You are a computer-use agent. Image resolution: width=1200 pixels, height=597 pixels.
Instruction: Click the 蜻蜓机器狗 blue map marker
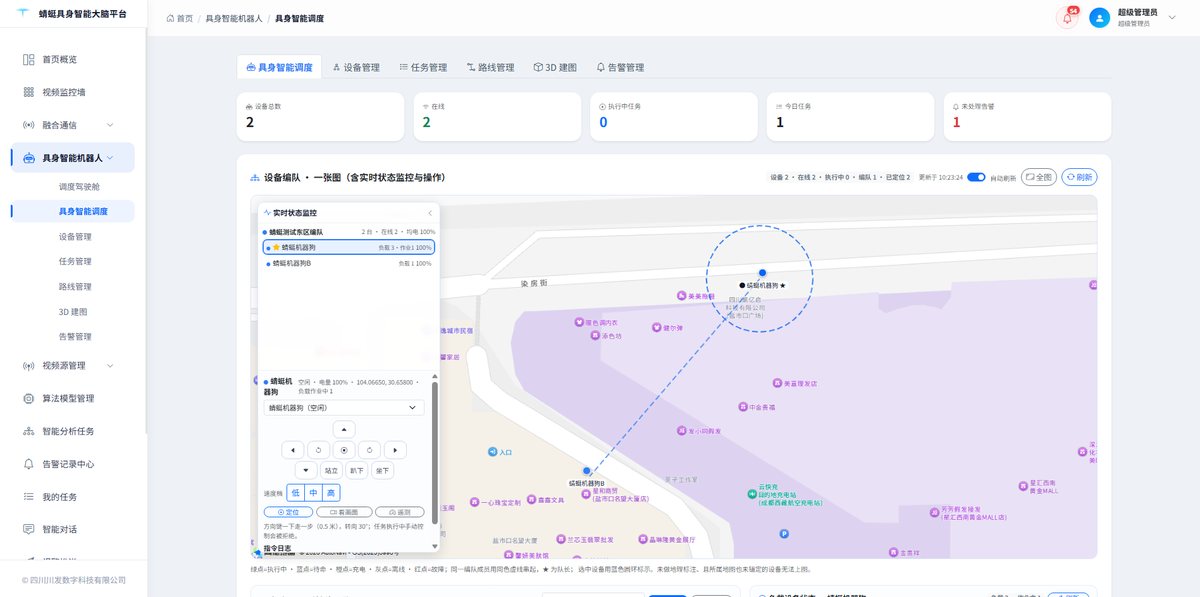click(x=762, y=272)
